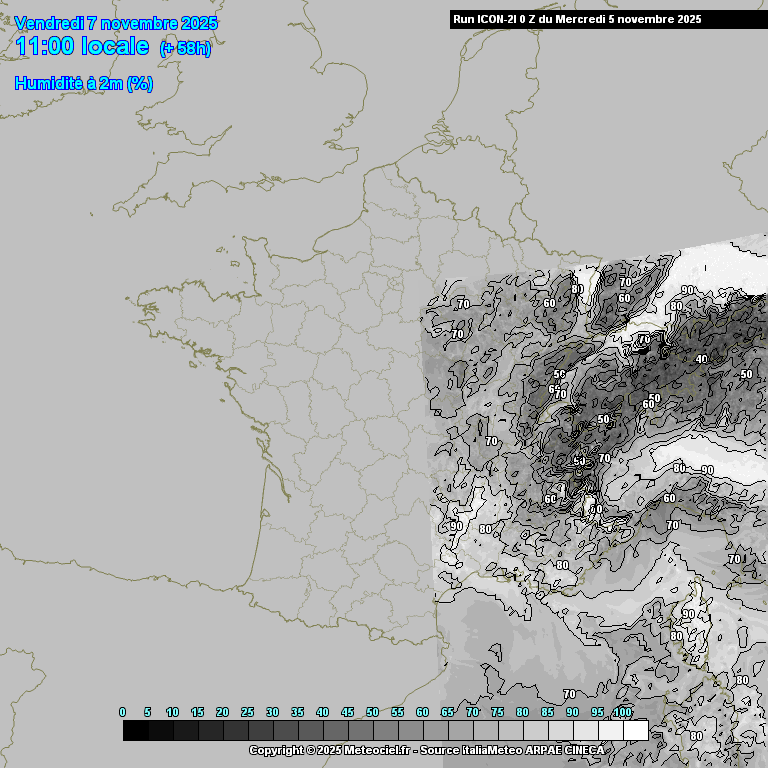Click the legend value label 35
Screen dimensions: 768x768
pyautogui.click(x=297, y=712)
